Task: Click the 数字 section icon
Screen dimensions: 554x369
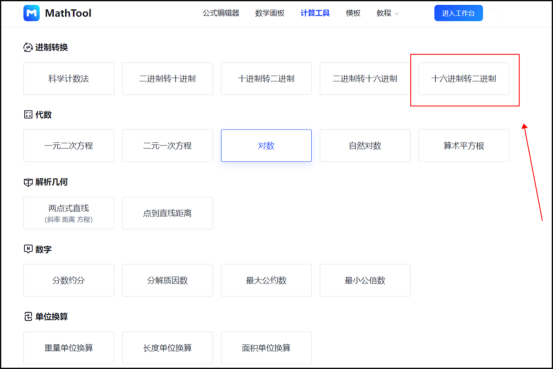Action: point(28,249)
